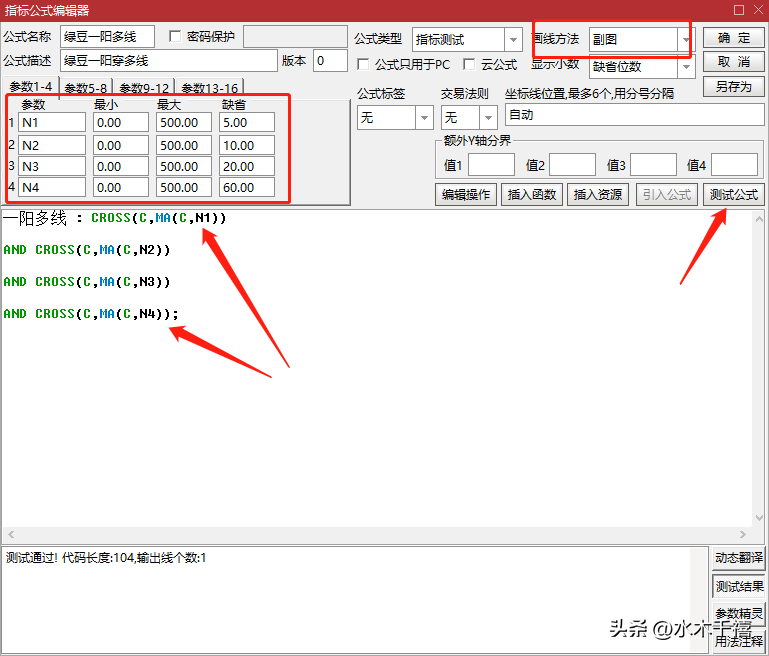Click N4 default value 60.00
769x656 pixels.
(x=247, y=188)
